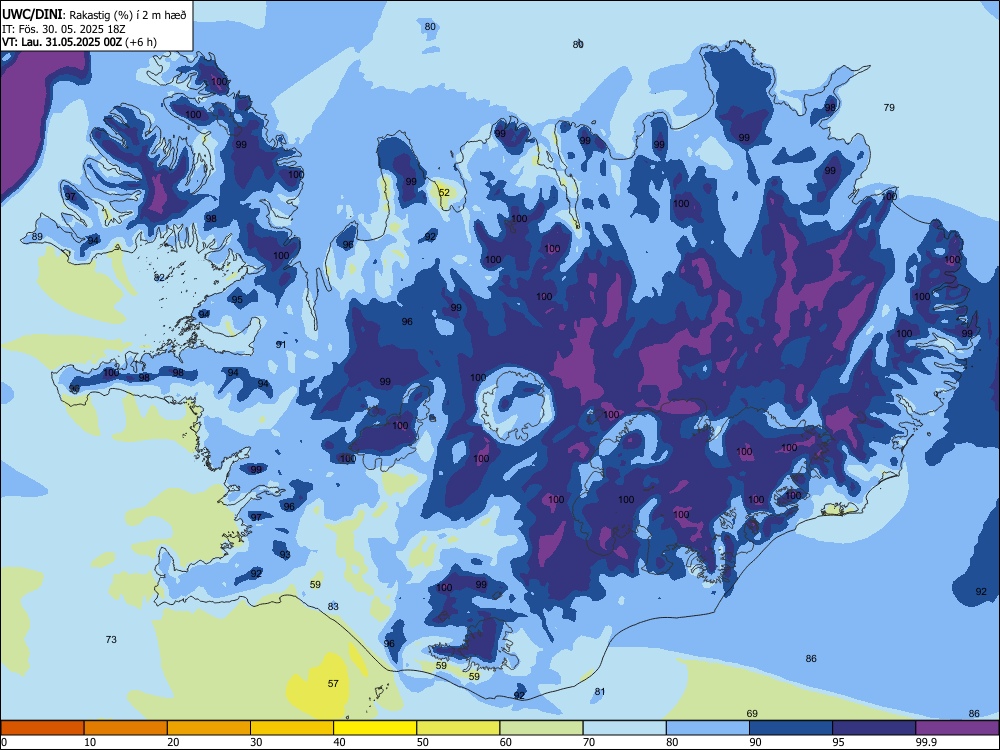Click the humidity value '57' offshore to the southwest
The height and width of the screenshot is (750, 1000).
click(x=333, y=684)
